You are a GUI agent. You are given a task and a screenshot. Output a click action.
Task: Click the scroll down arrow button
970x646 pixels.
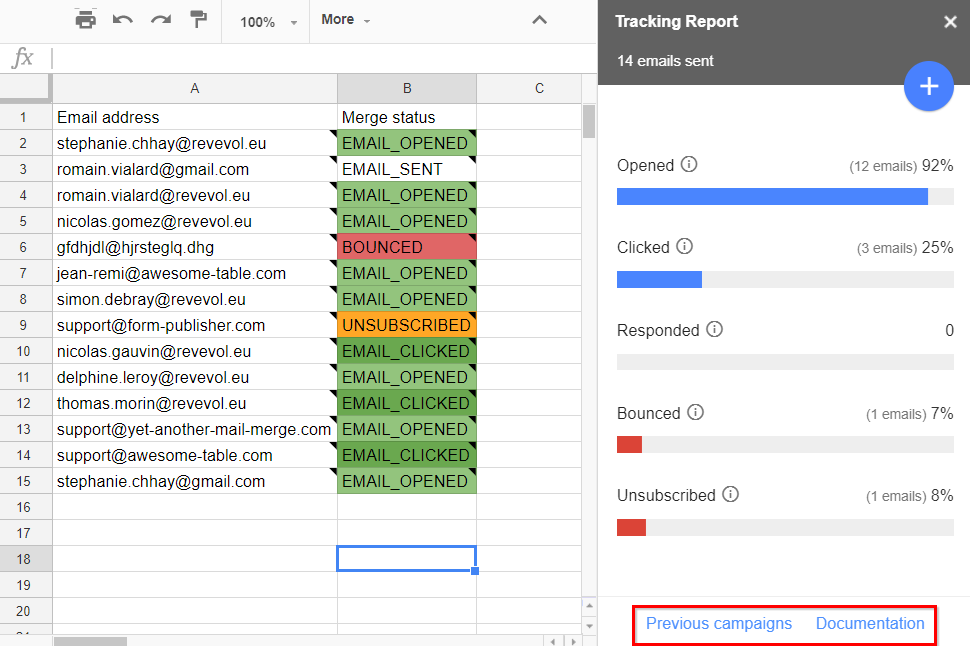[x=589, y=626]
